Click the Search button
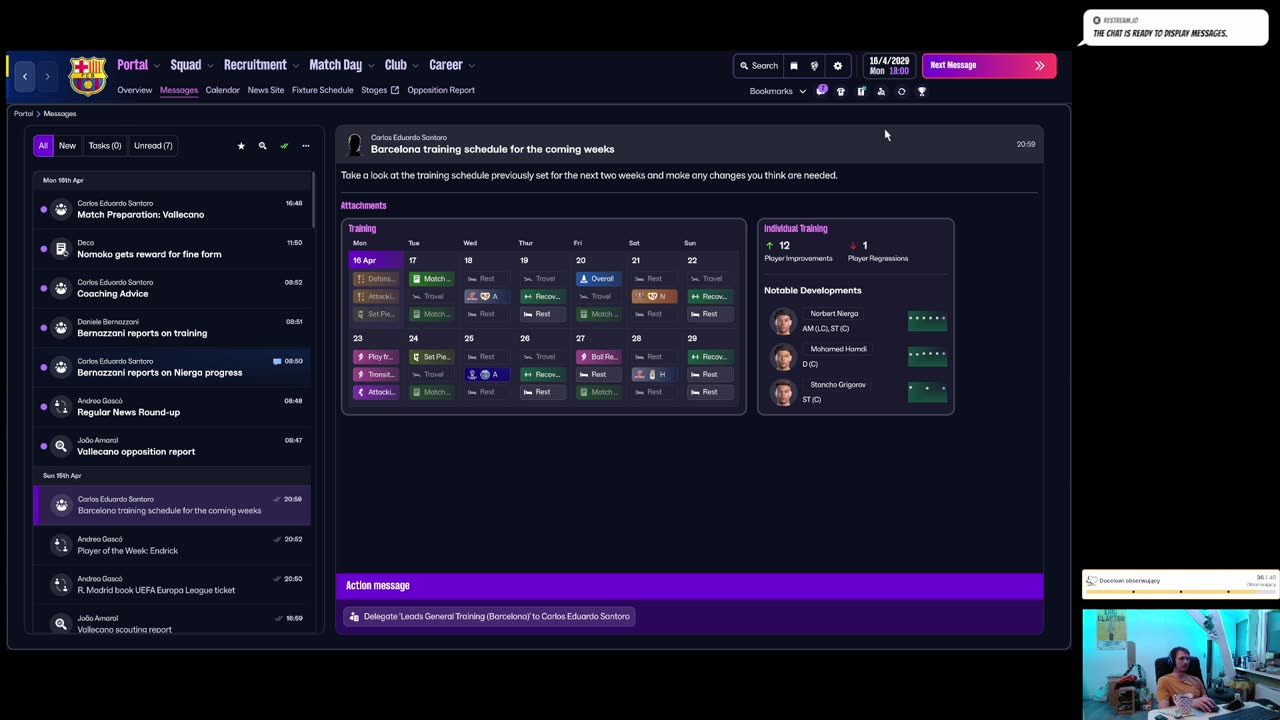Screen dimensions: 1280x720 [x=759, y=66]
